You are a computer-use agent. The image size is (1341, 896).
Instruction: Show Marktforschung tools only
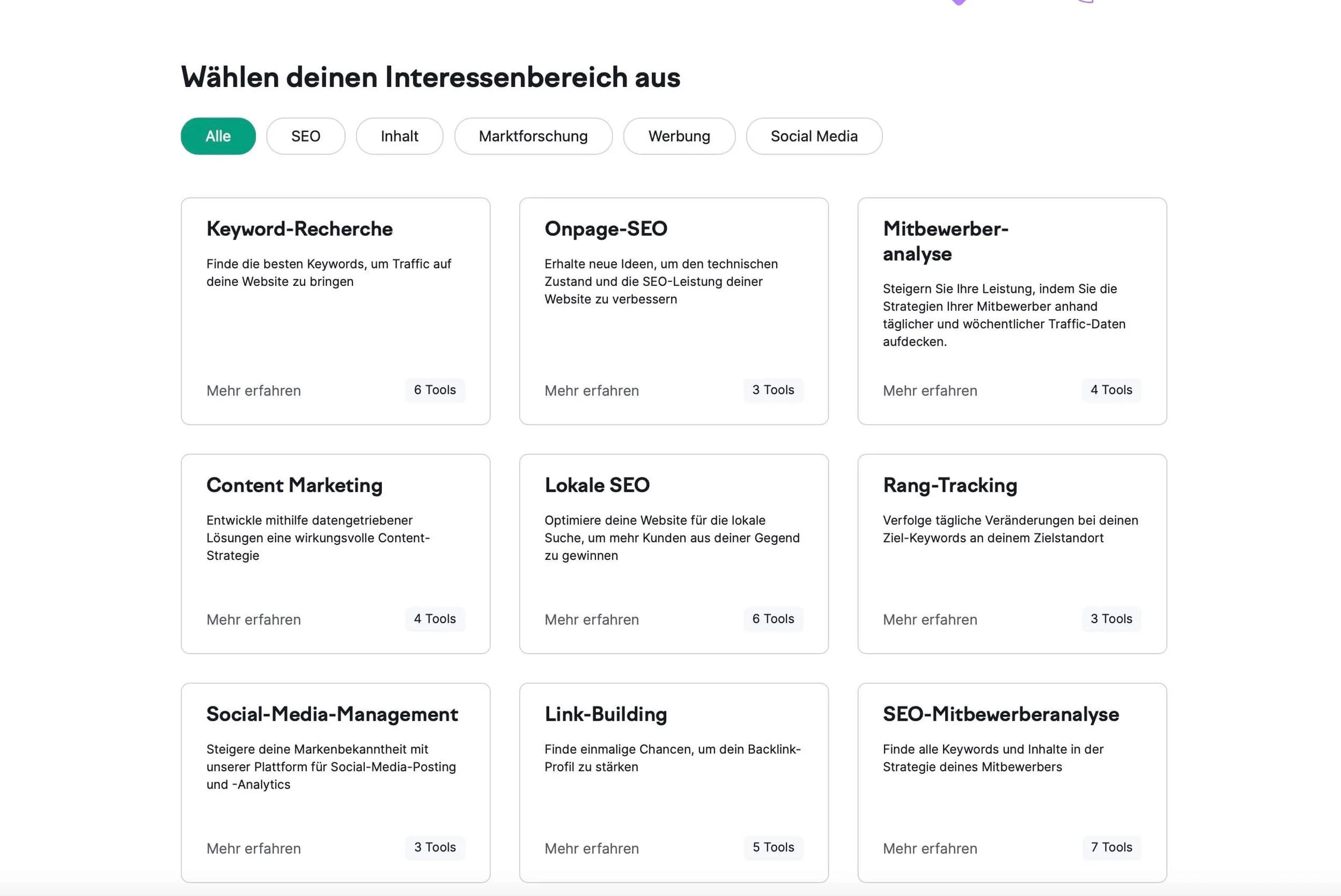(533, 136)
